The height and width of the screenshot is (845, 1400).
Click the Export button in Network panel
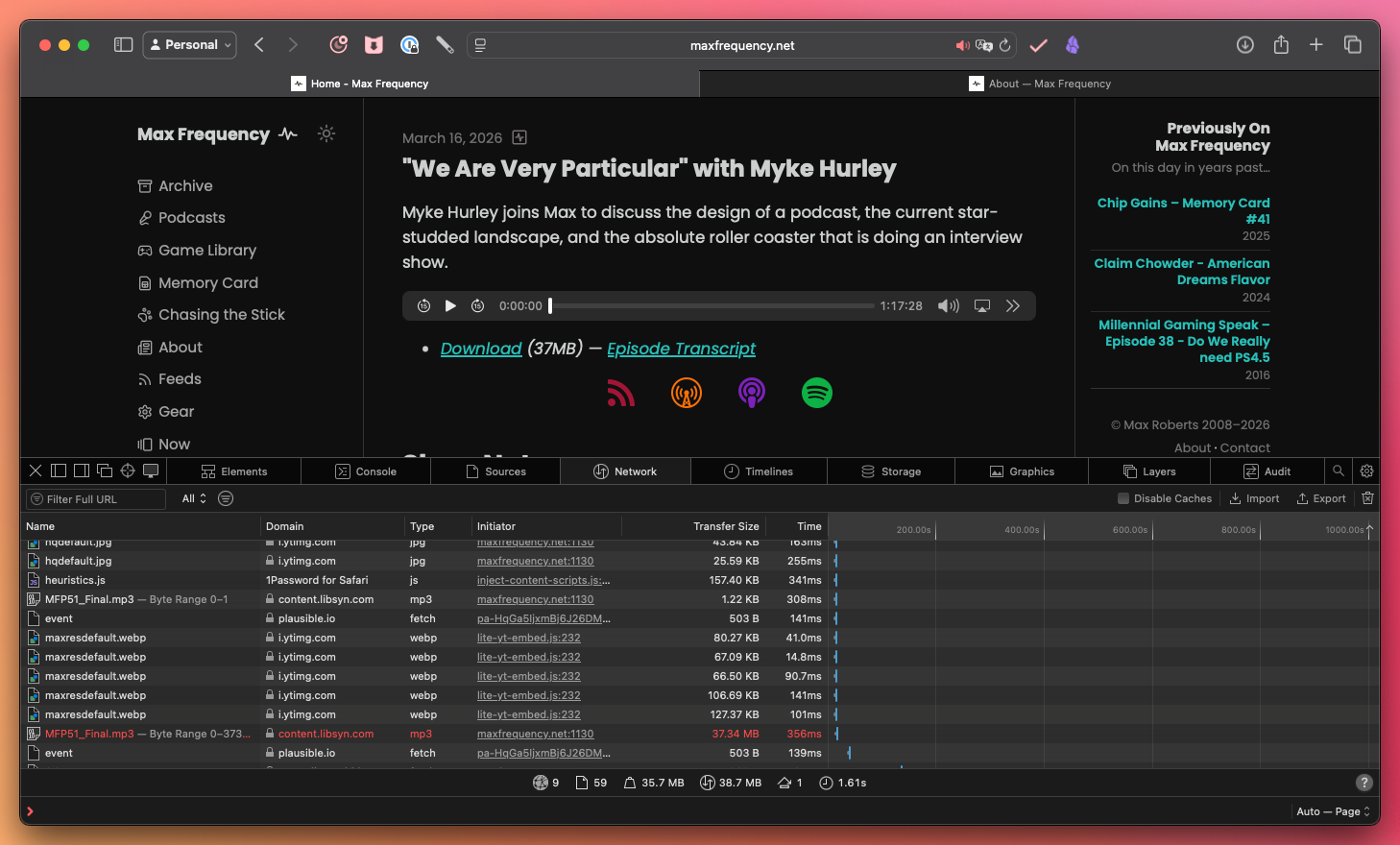[1320, 498]
